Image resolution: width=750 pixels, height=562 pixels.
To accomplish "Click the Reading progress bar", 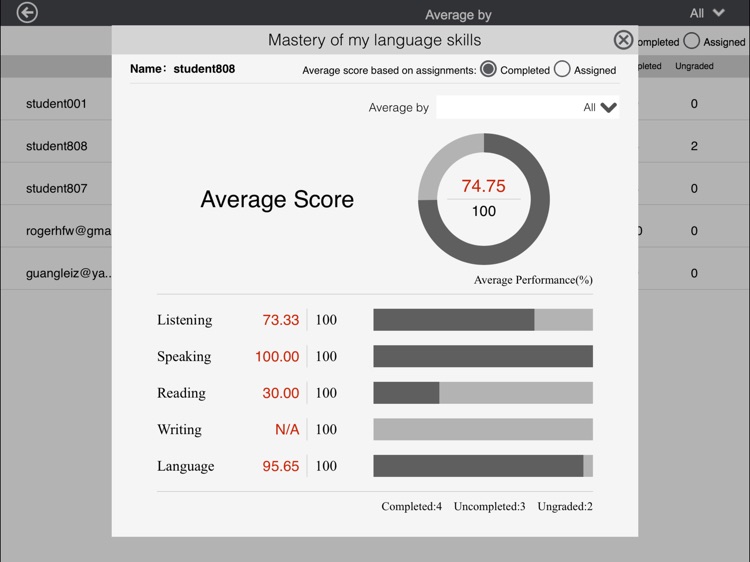I will pyautogui.click(x=483, y=393).
